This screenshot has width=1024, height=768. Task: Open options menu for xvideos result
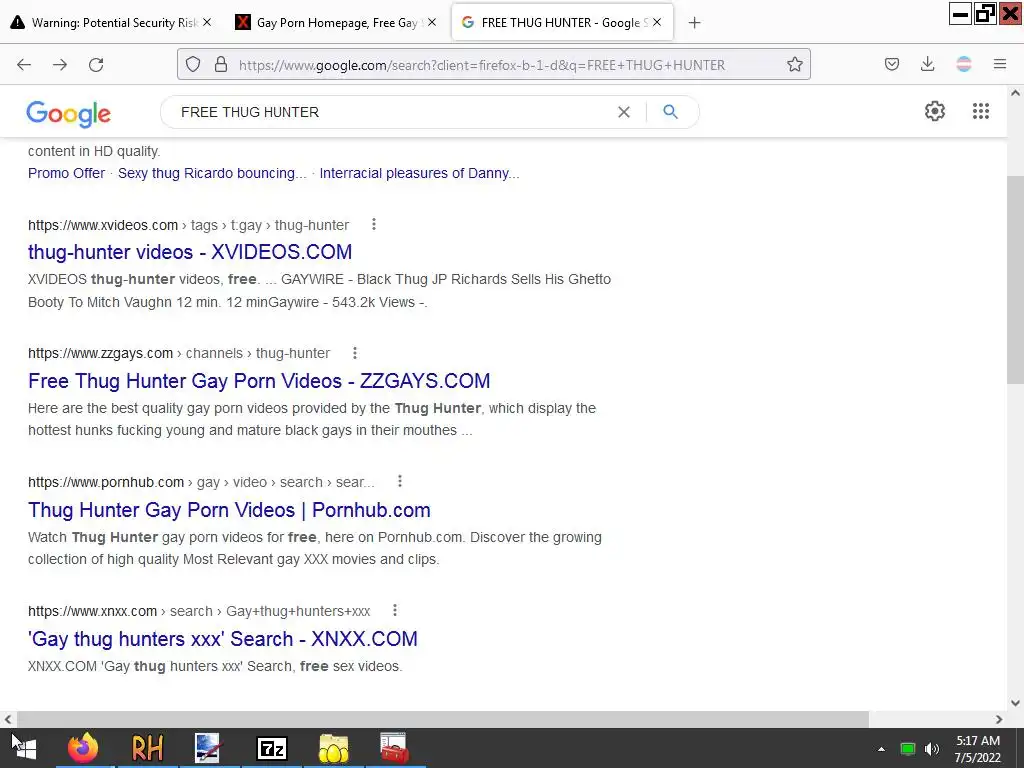[374, 225]
